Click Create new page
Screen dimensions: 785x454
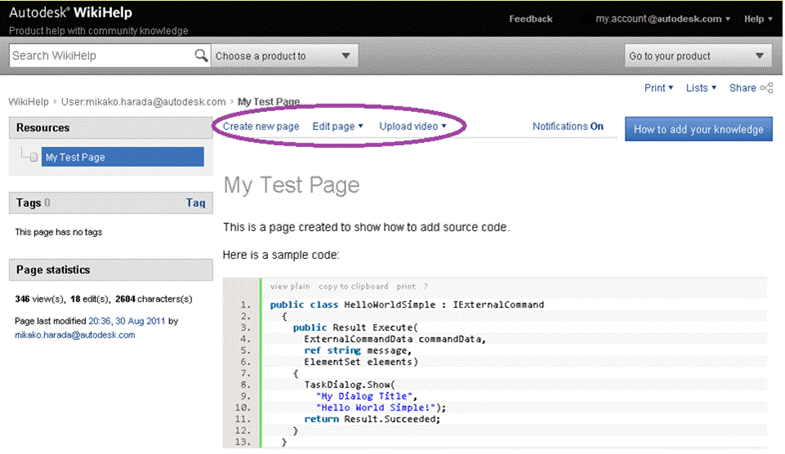click(261, 126)
